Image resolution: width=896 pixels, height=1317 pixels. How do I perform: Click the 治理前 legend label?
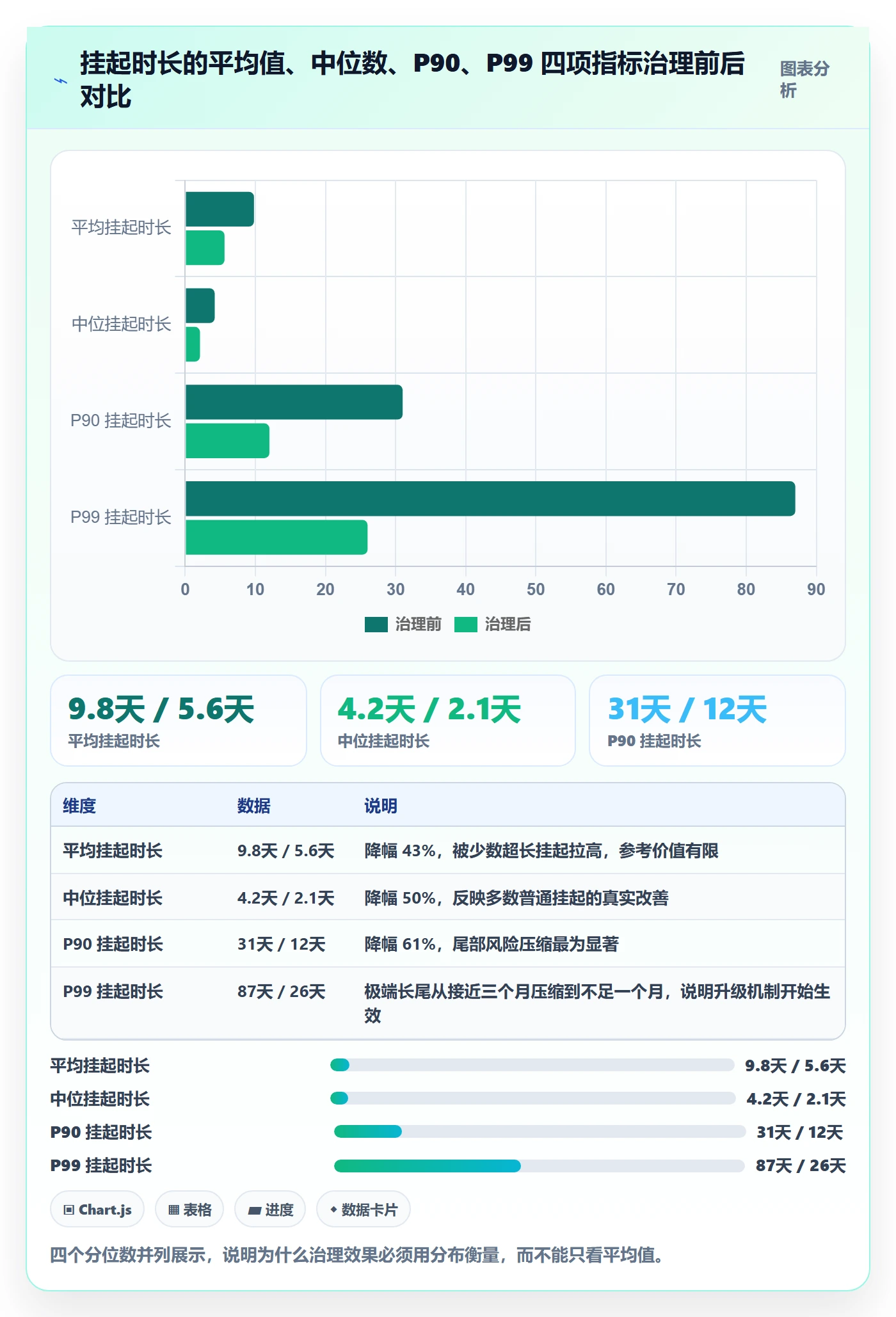[x=418, y=625]
